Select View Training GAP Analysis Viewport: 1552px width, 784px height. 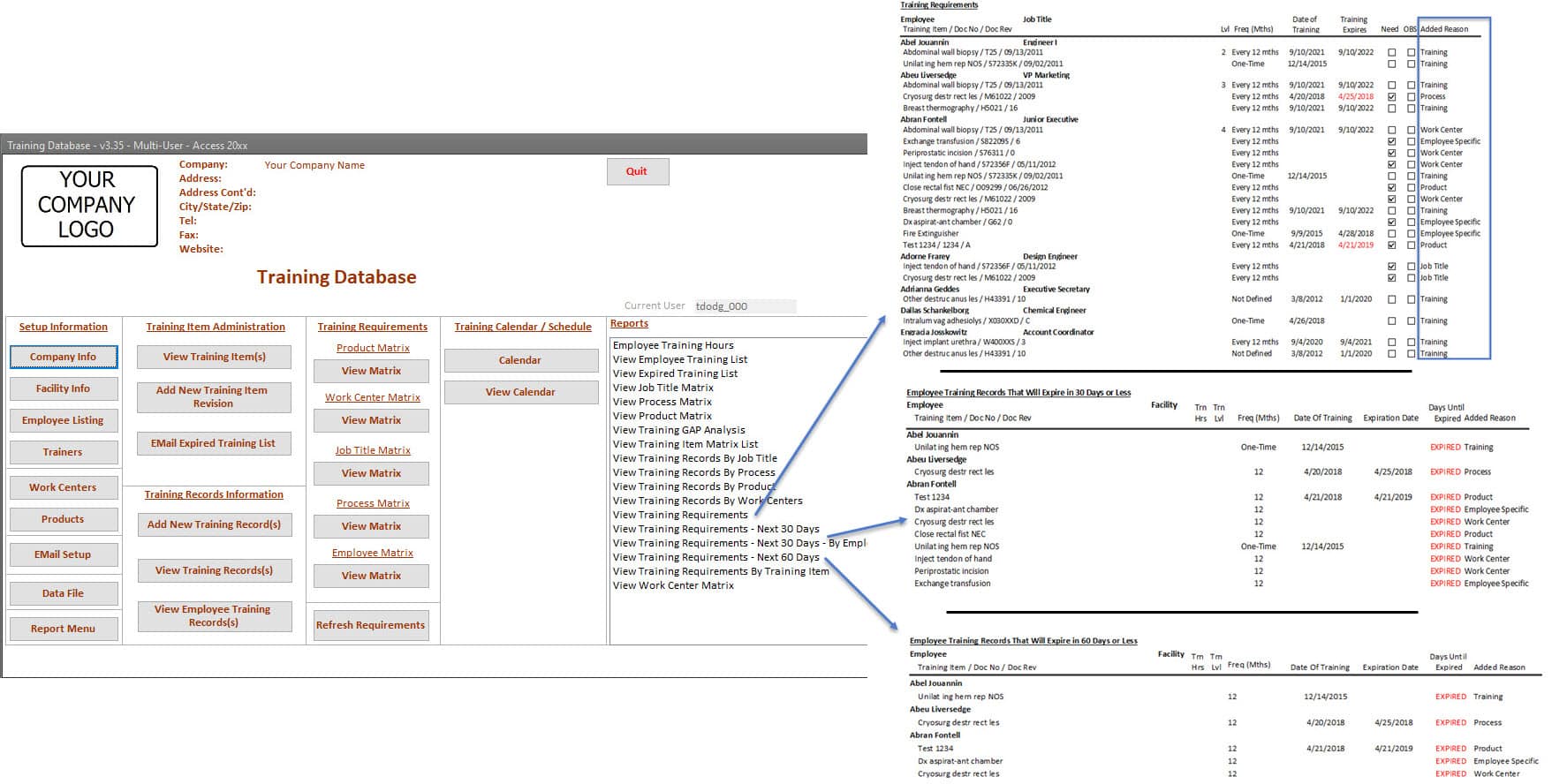pos(679,430)
